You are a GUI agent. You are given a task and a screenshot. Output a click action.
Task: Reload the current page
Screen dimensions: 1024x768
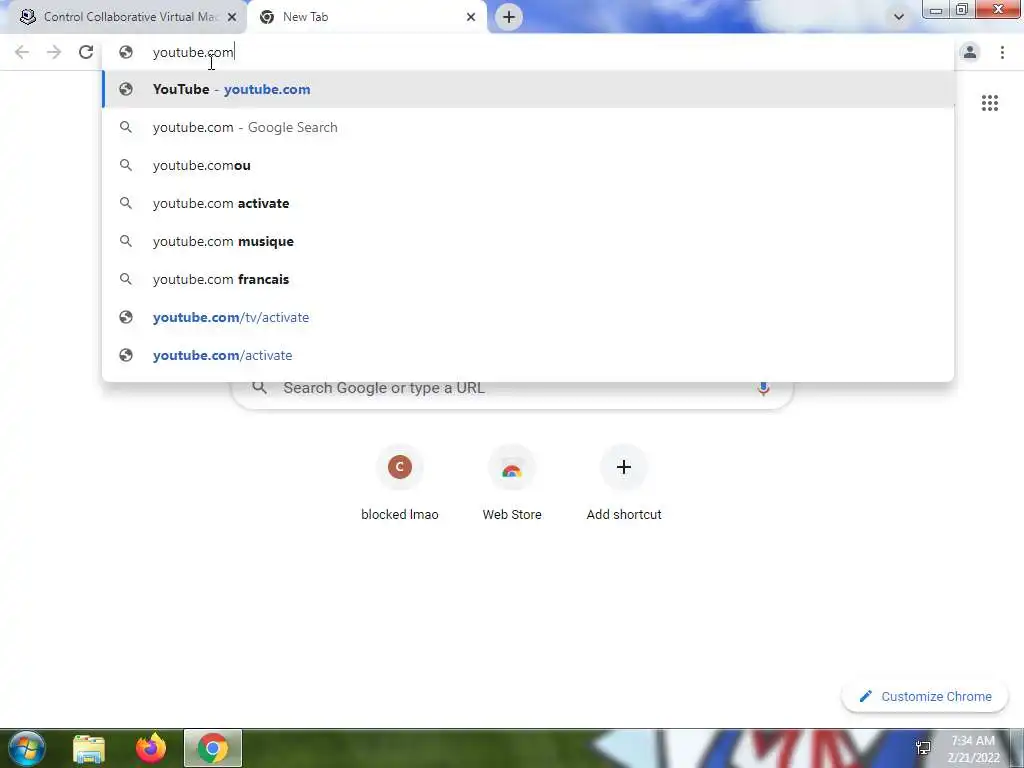[86, 52]
